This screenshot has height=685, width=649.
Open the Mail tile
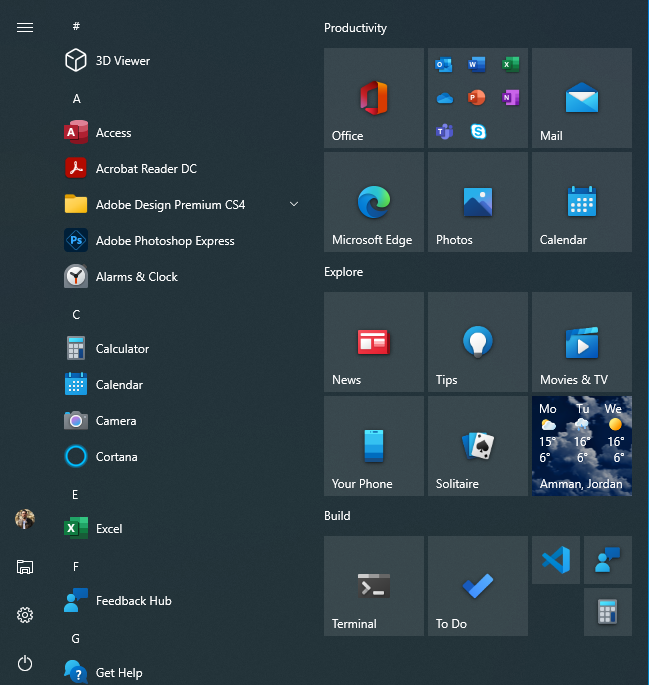[x=582, y=98]
